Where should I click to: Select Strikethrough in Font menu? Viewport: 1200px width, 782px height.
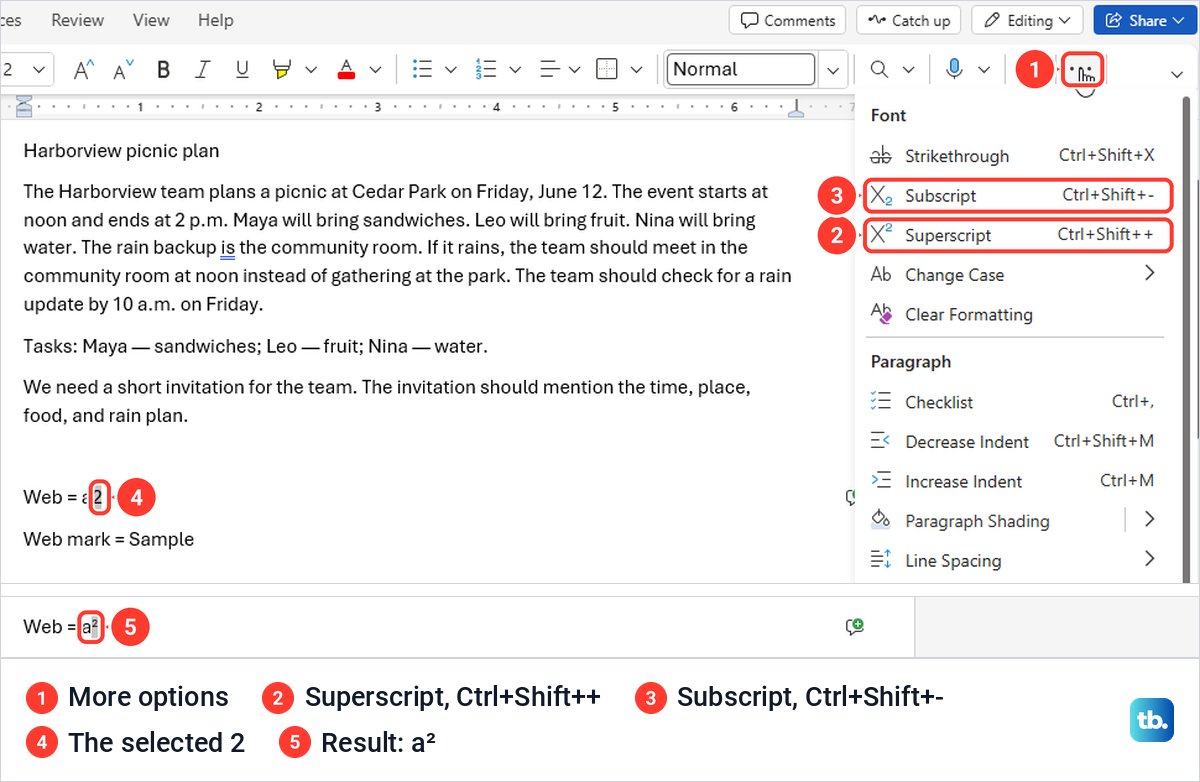[1012, 156]
